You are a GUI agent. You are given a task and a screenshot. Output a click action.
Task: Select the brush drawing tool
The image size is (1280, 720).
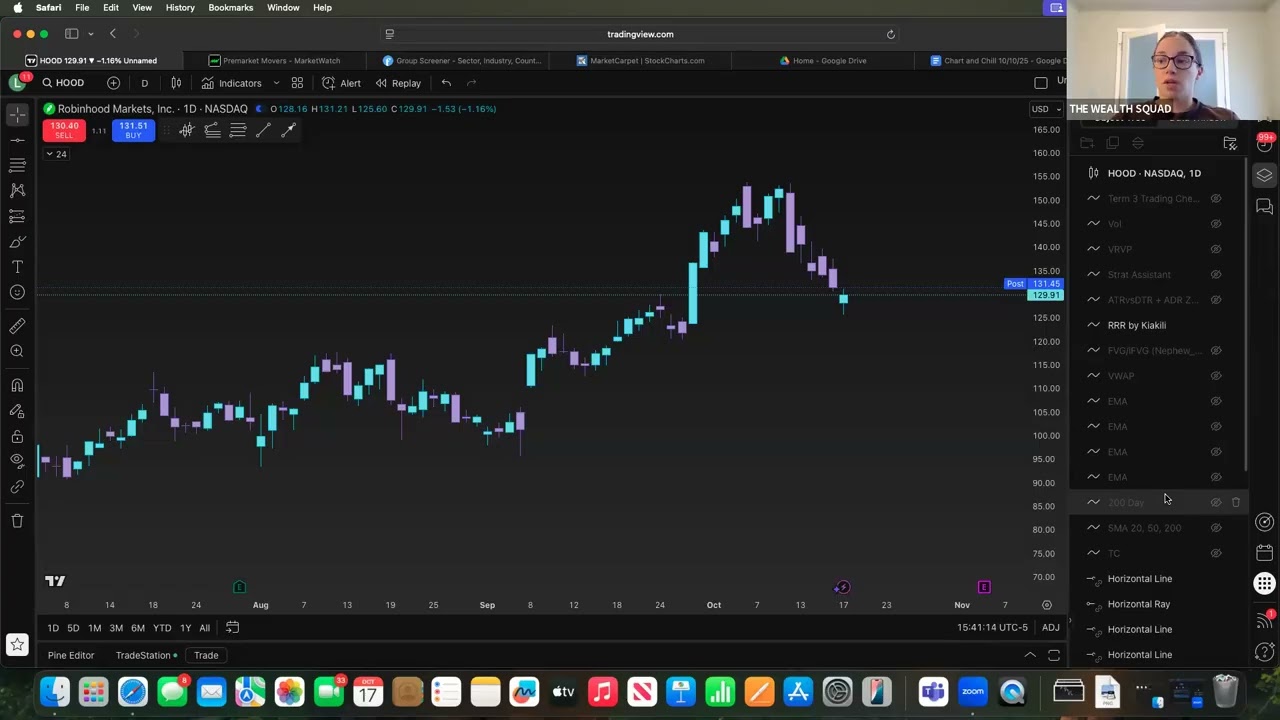(x=17, y=241)
